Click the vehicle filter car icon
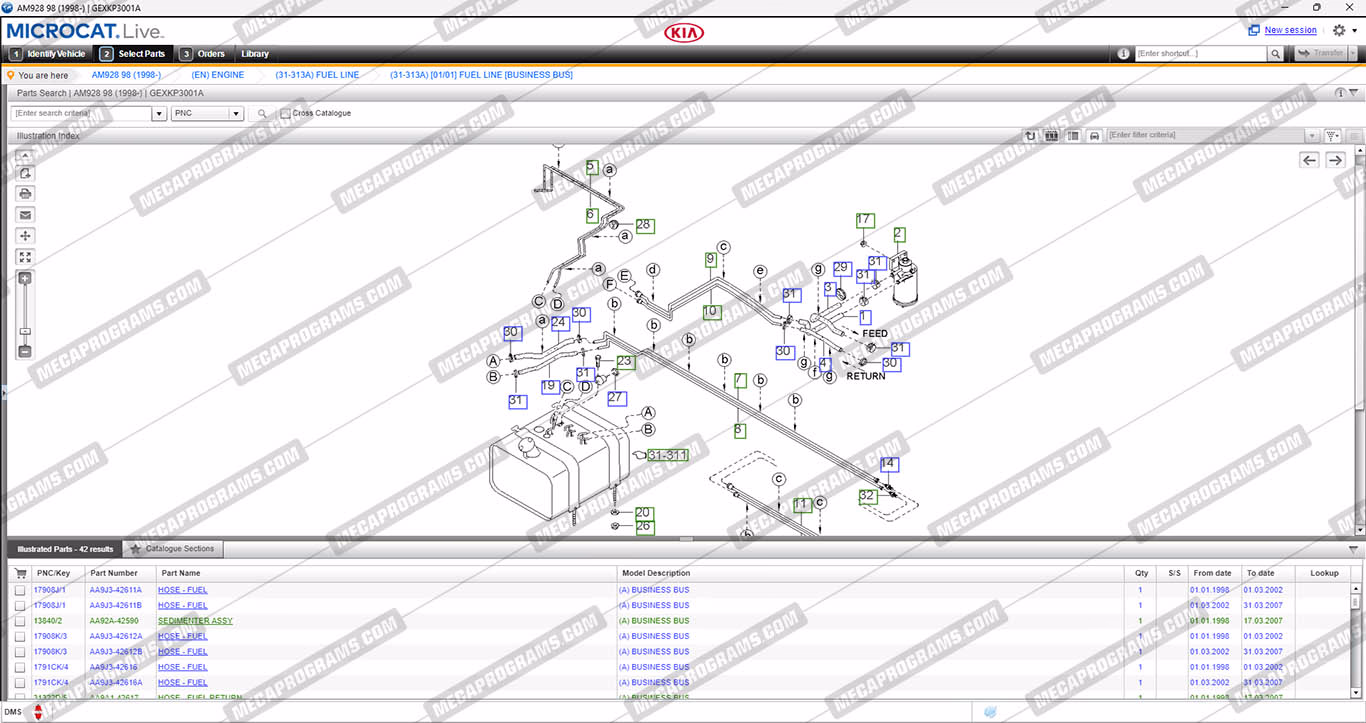 1094,136
